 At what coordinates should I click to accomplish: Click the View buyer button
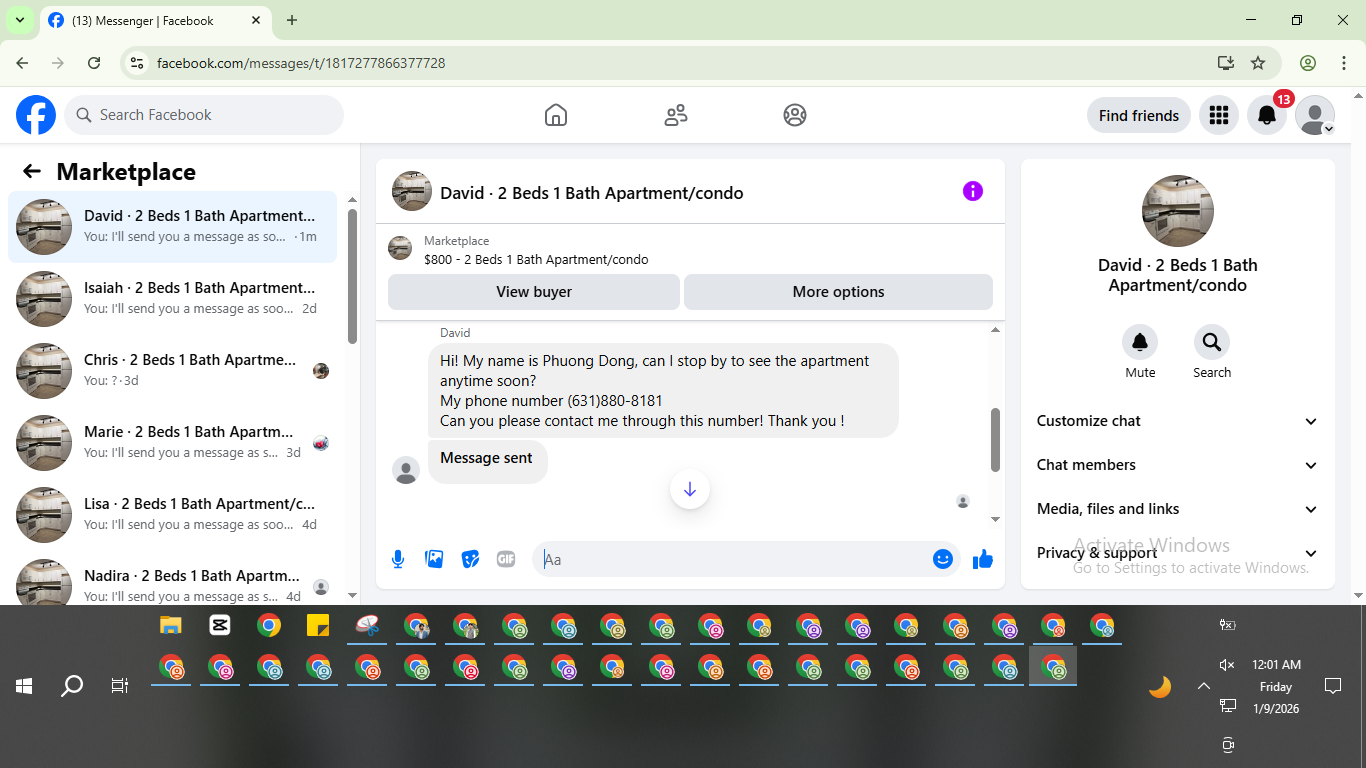534,292
